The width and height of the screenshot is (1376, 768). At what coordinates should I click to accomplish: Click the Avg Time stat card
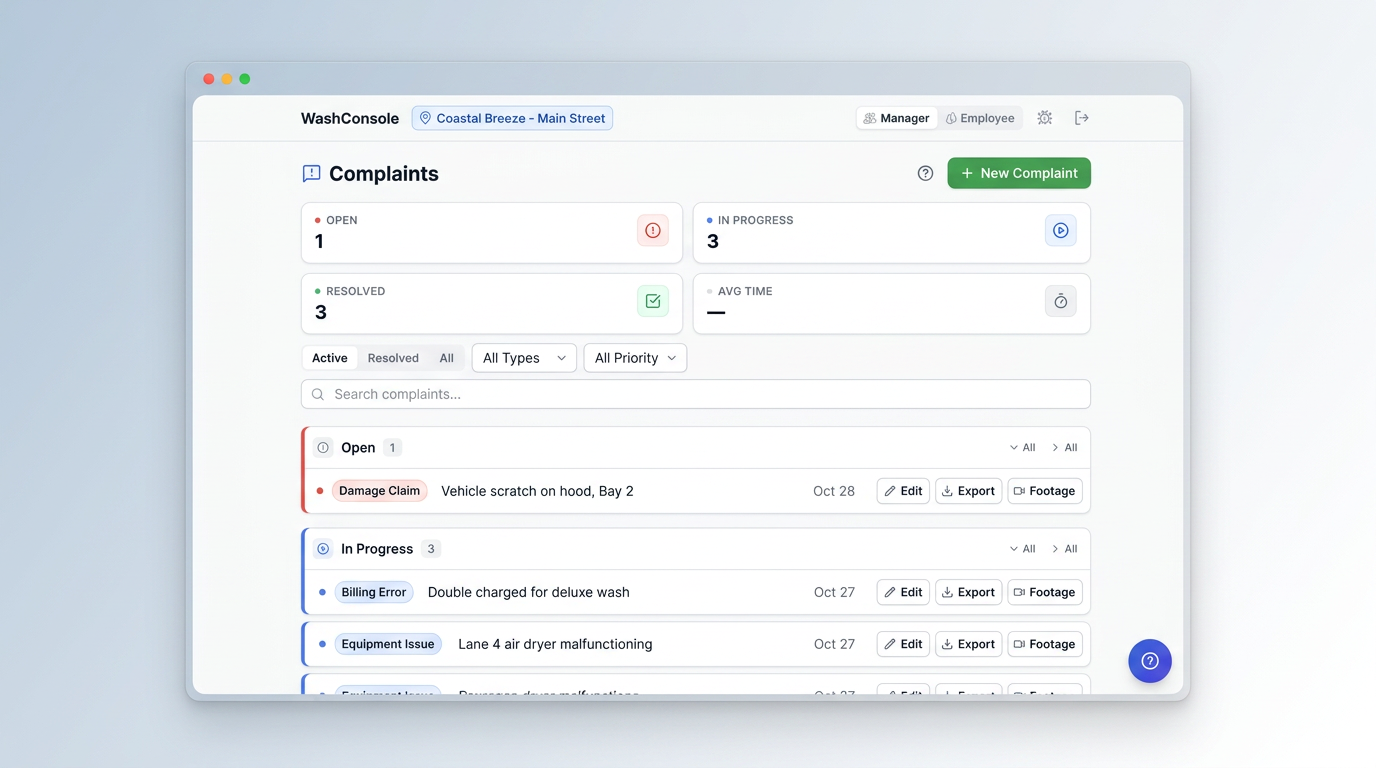(x=892, y=304)
